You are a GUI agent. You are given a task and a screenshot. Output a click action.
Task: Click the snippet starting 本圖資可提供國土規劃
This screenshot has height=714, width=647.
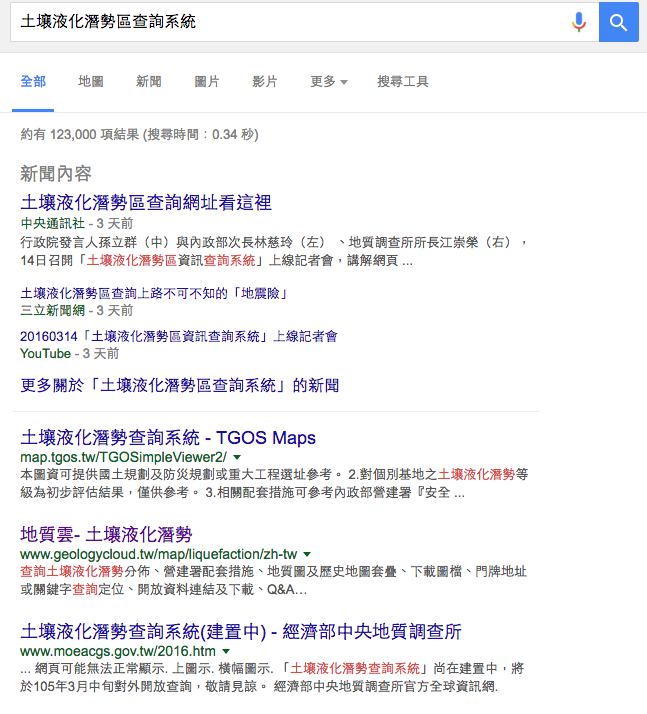point(274,484)
